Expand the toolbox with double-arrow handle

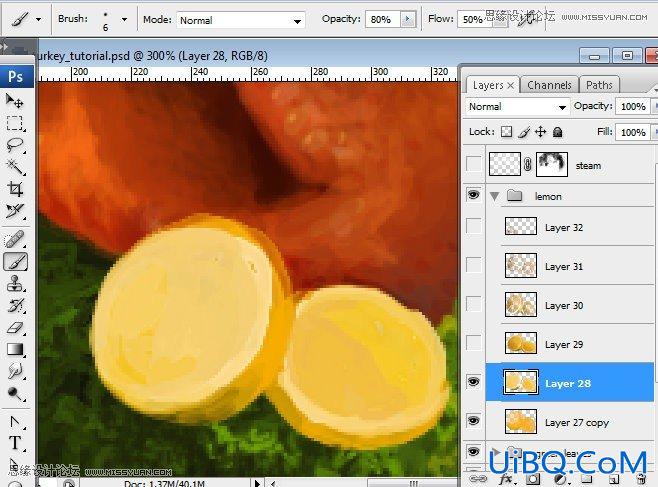click(4, 46)
